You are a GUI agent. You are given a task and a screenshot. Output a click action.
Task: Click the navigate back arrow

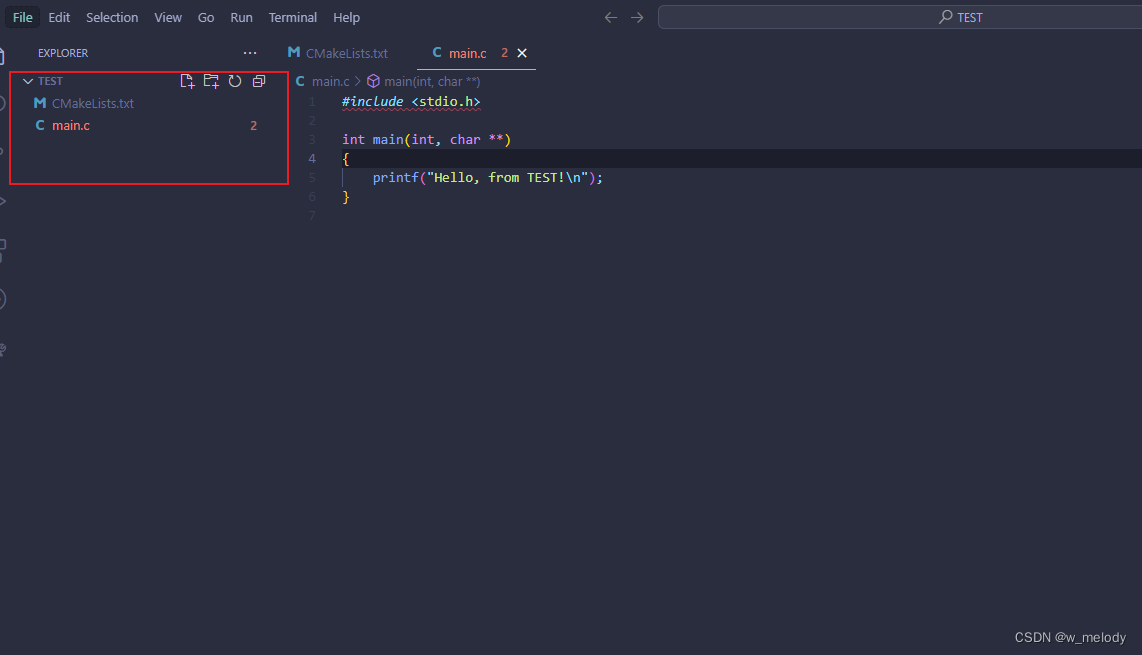coord(610,17)
